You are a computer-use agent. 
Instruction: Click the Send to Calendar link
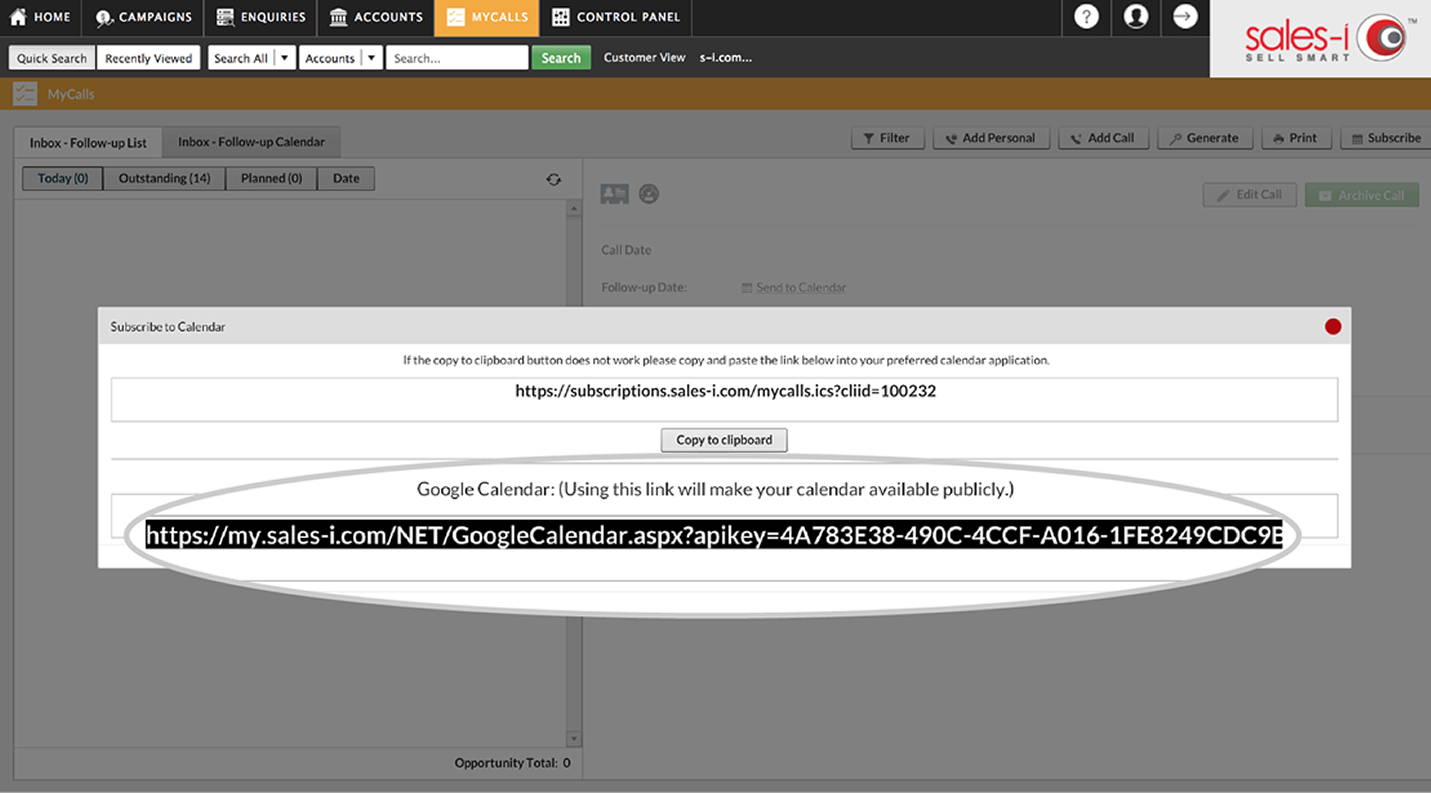(801, 288)
